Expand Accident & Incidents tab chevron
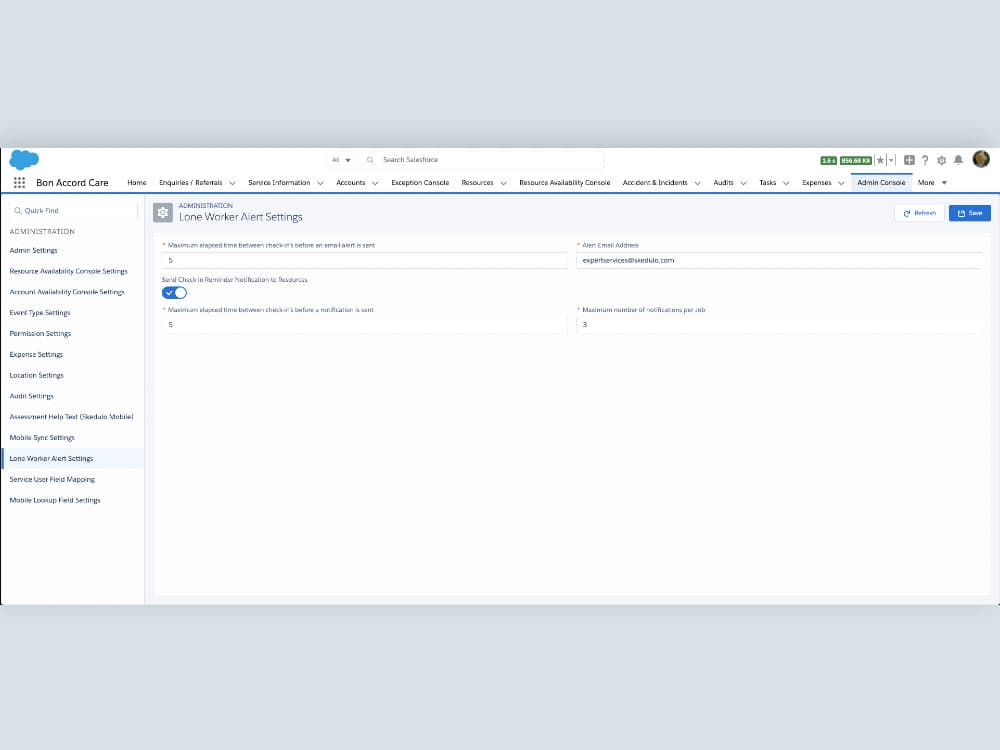Viewport: 1000px width, 750px height. click(x=697, y=183)
